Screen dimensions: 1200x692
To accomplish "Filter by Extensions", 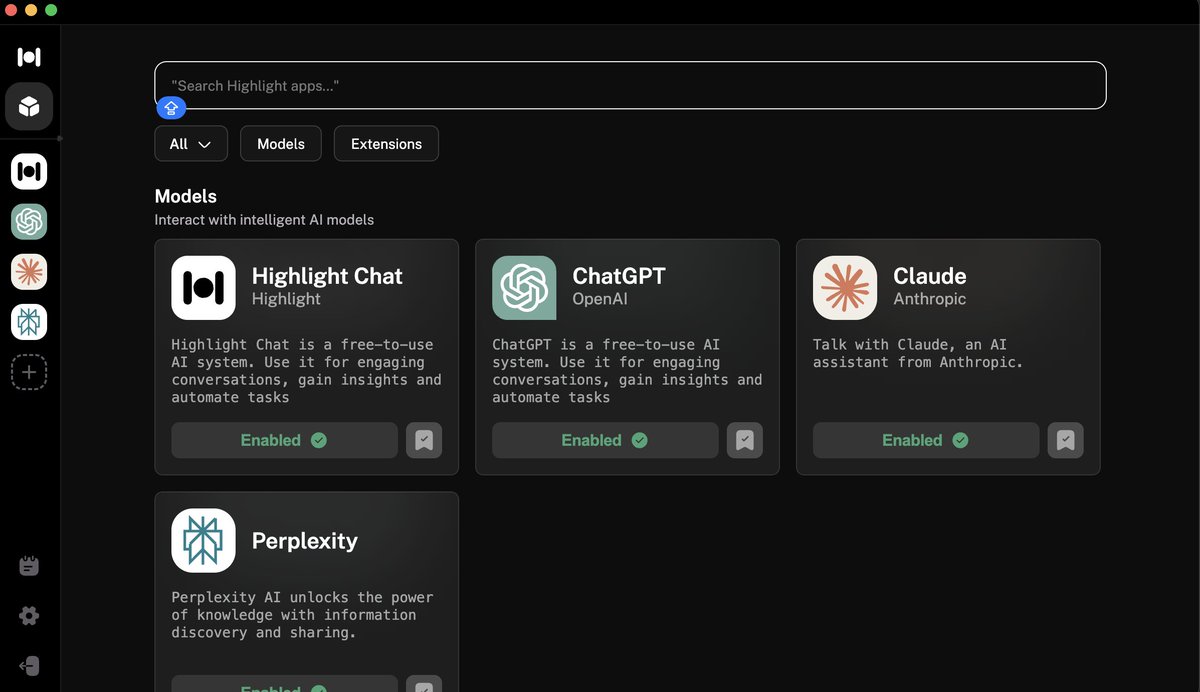I will (x=386, y=144).
